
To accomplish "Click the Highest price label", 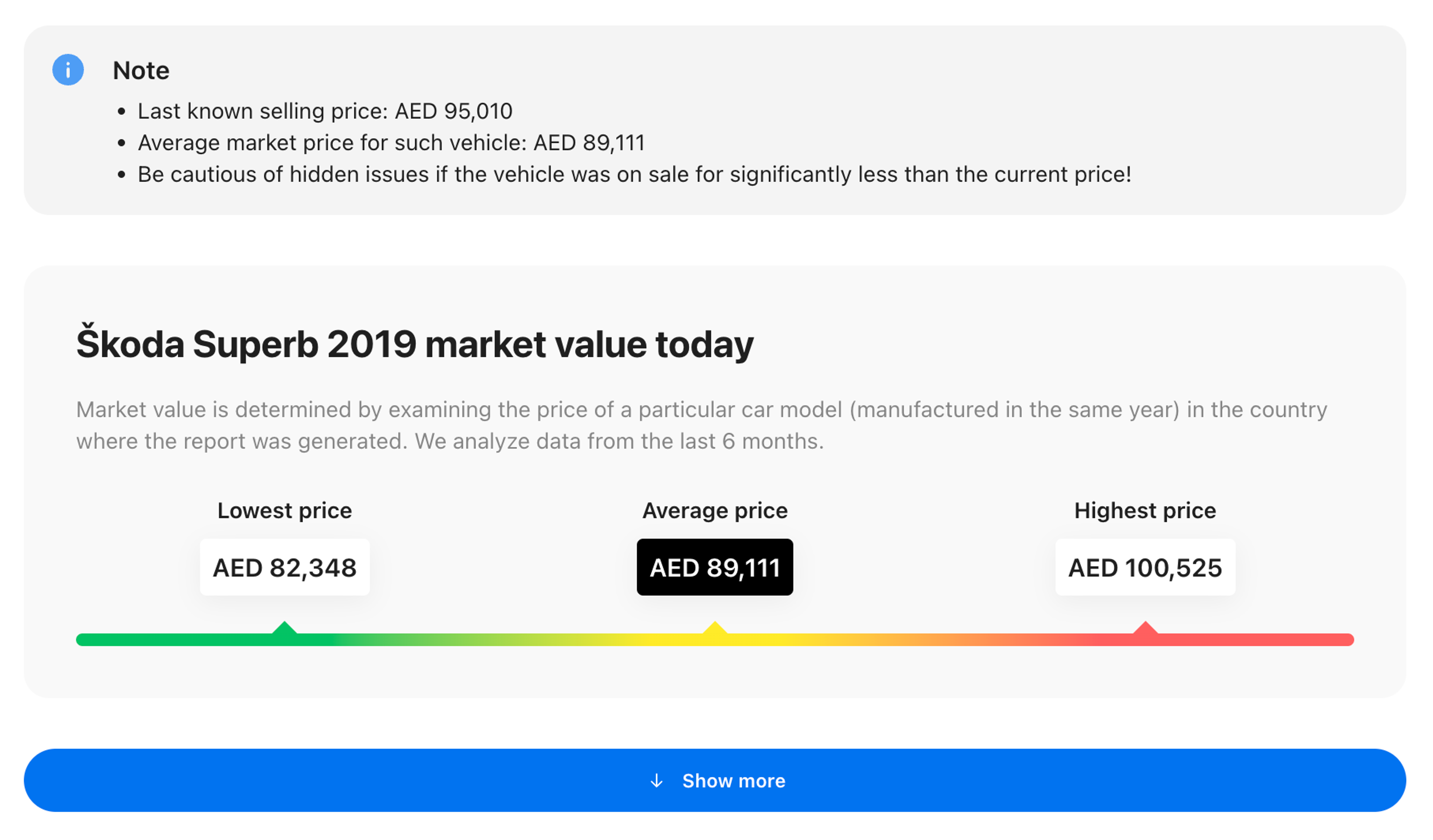I will tap(1145, 510).
